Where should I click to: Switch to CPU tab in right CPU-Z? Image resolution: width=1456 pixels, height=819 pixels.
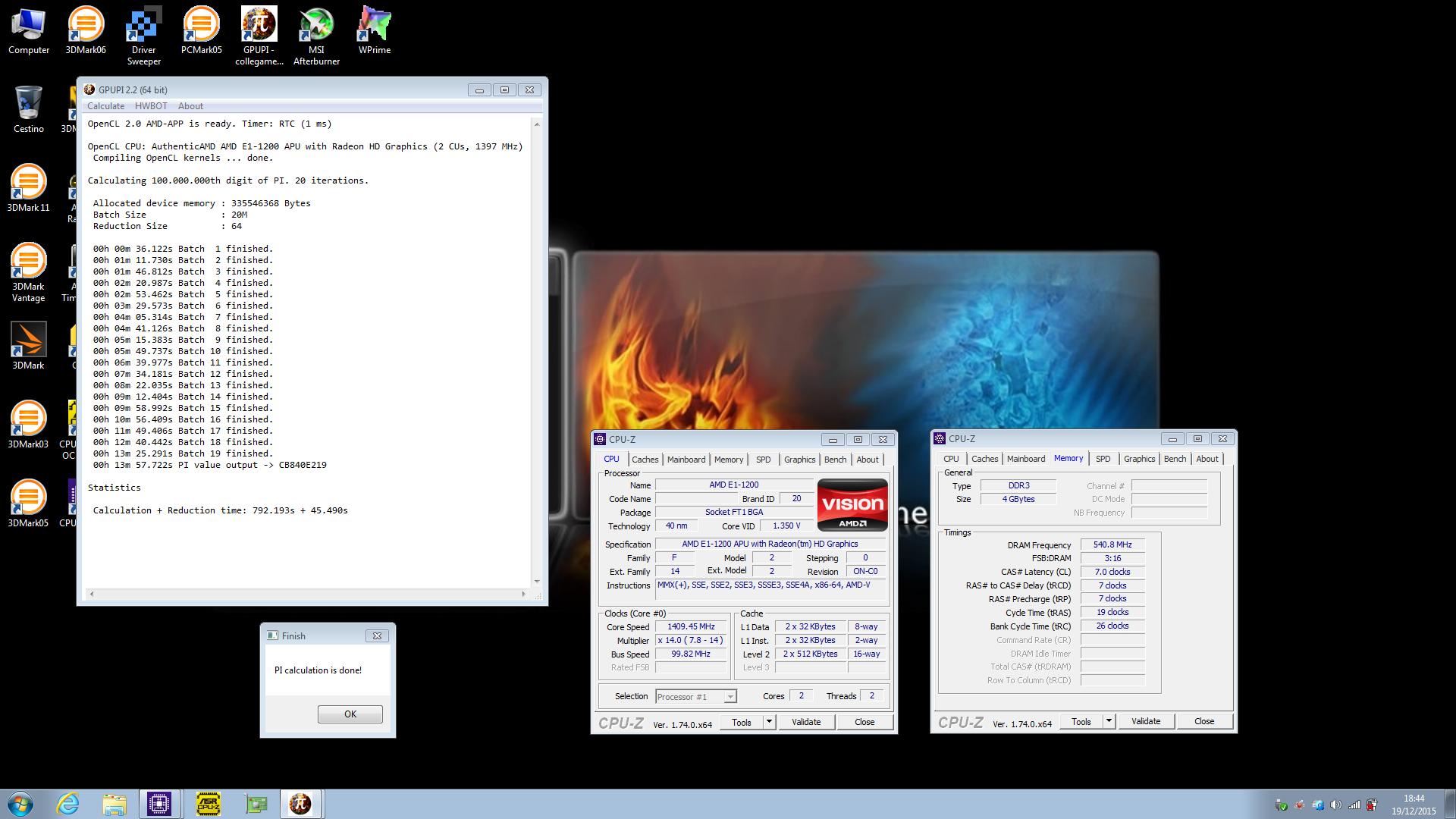click(951, 459)
